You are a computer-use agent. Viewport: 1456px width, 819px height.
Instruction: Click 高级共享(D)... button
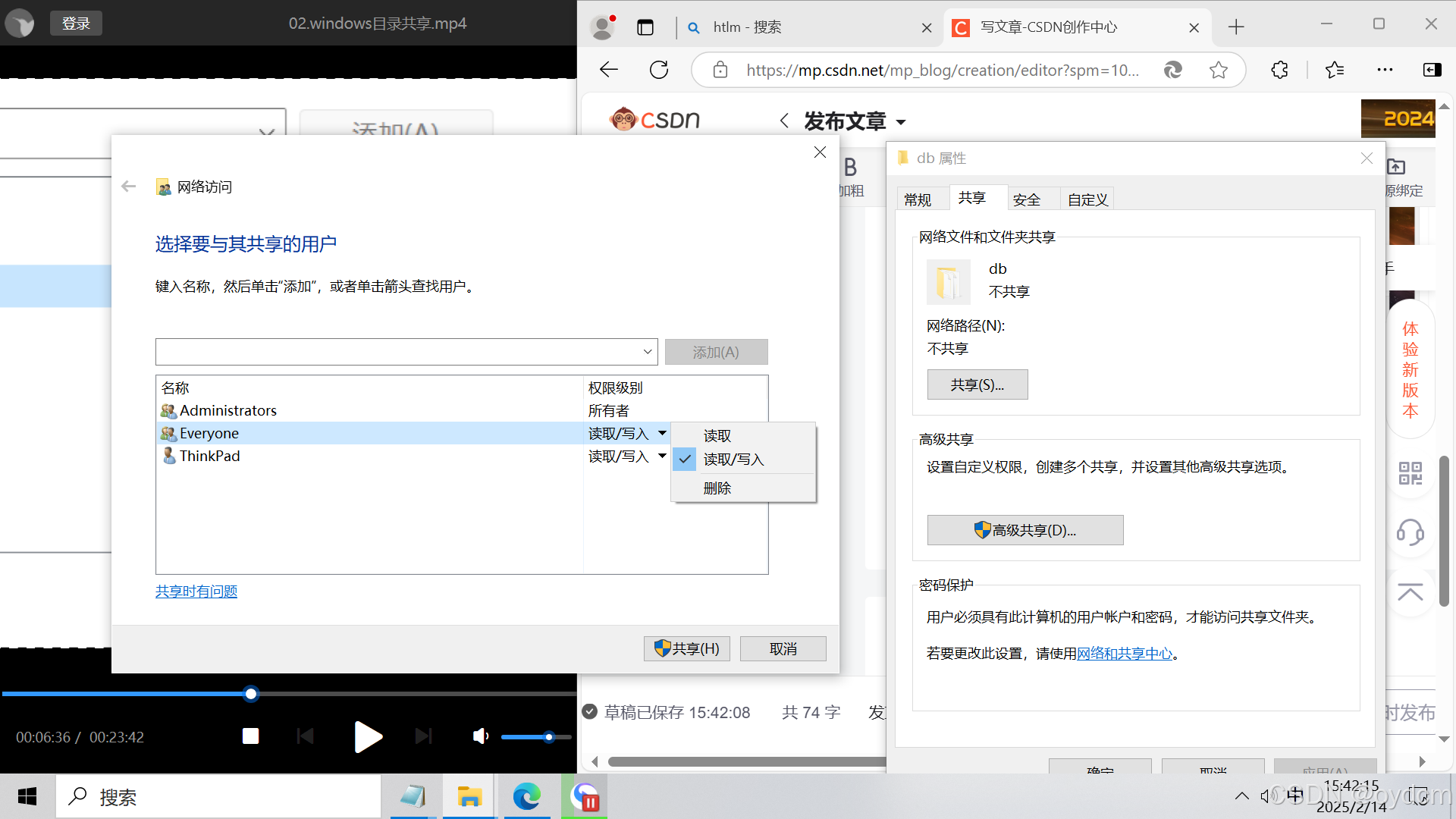(1025, 530)
